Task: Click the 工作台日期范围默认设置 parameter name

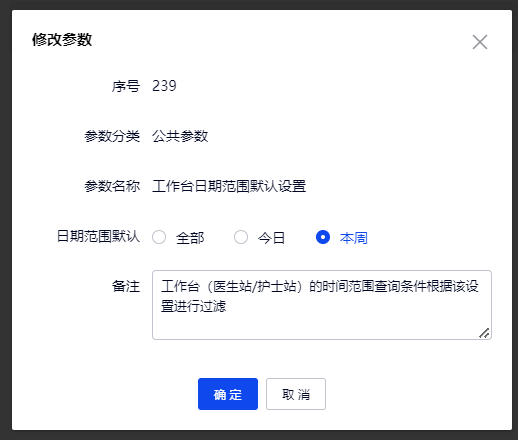Action: (229, 186)
